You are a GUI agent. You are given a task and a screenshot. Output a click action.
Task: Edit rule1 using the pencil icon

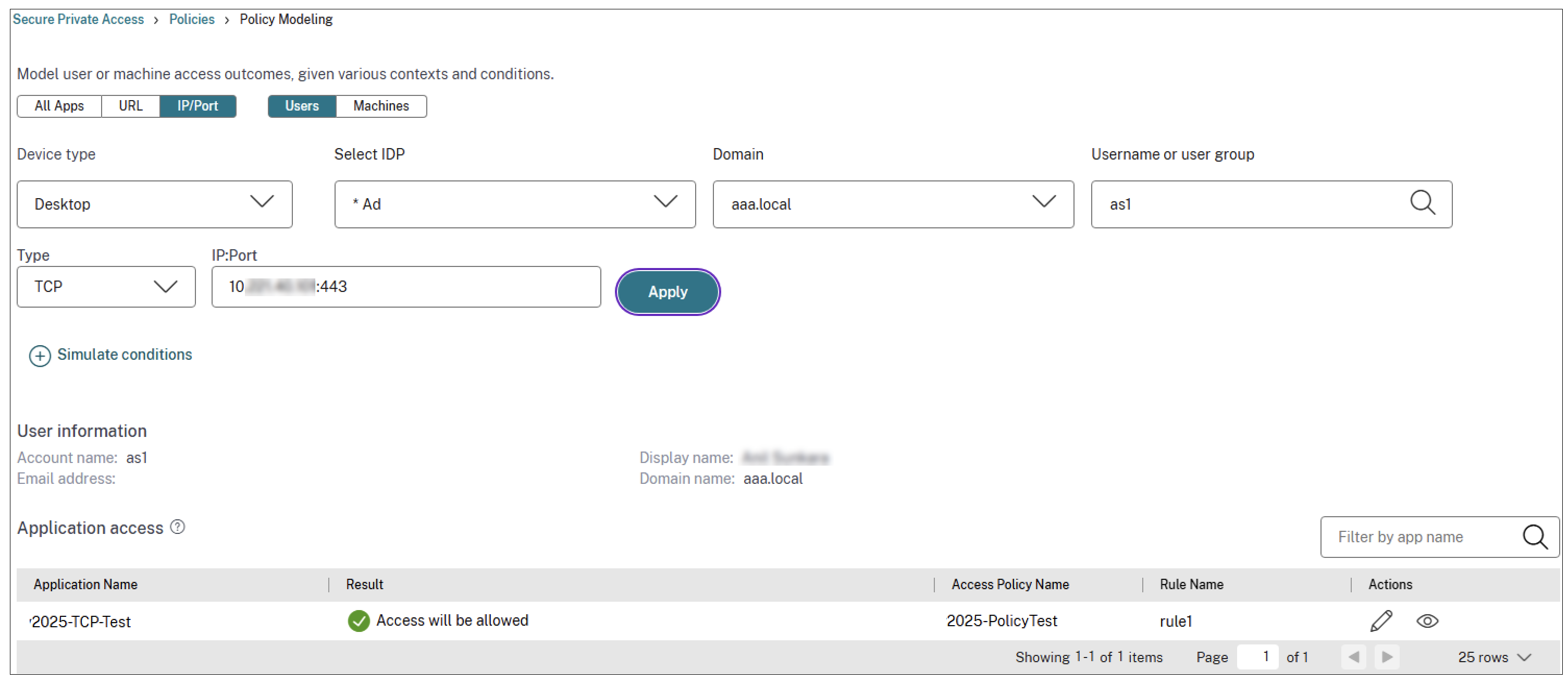1381,620
